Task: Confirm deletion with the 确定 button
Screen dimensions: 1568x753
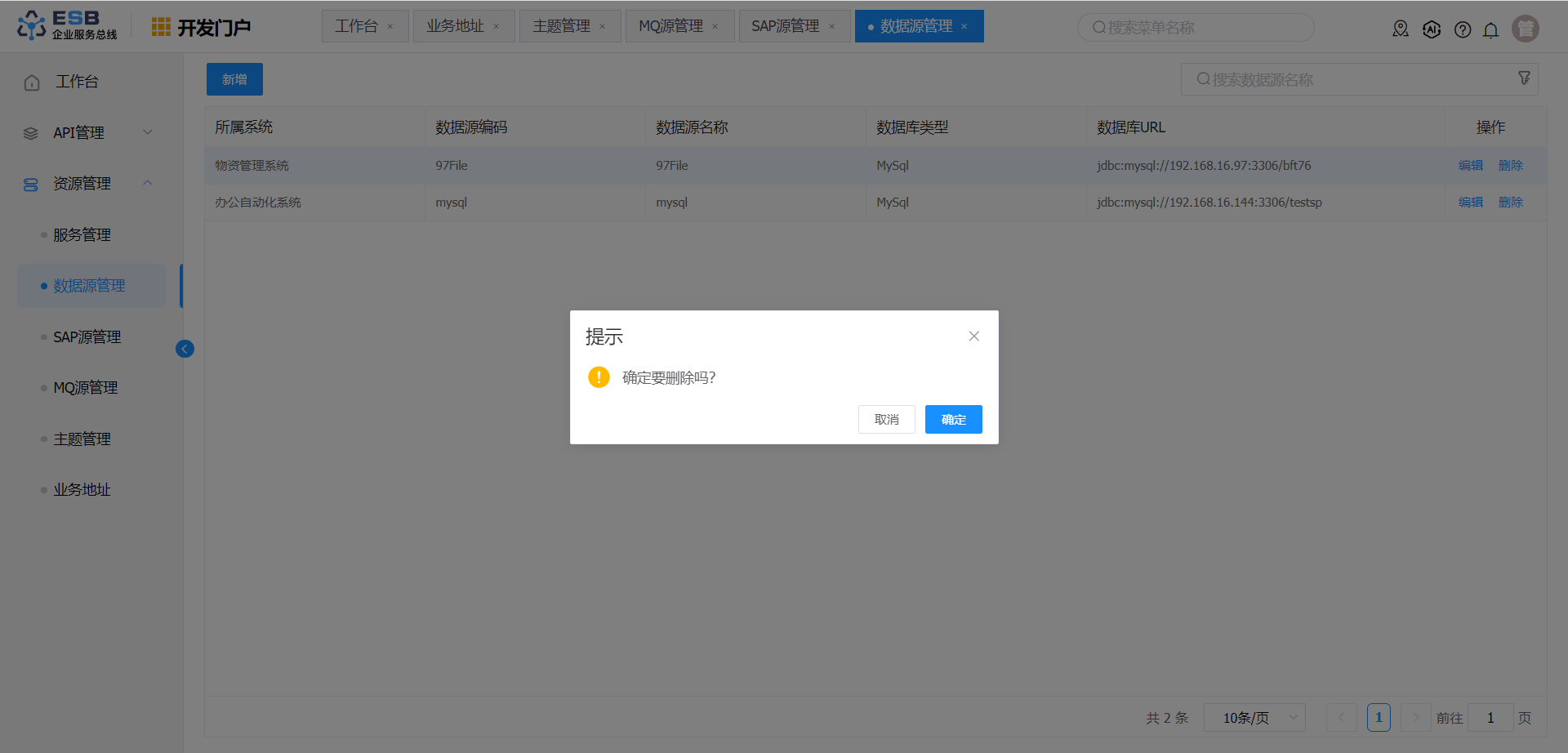Action: pos(953,420)
